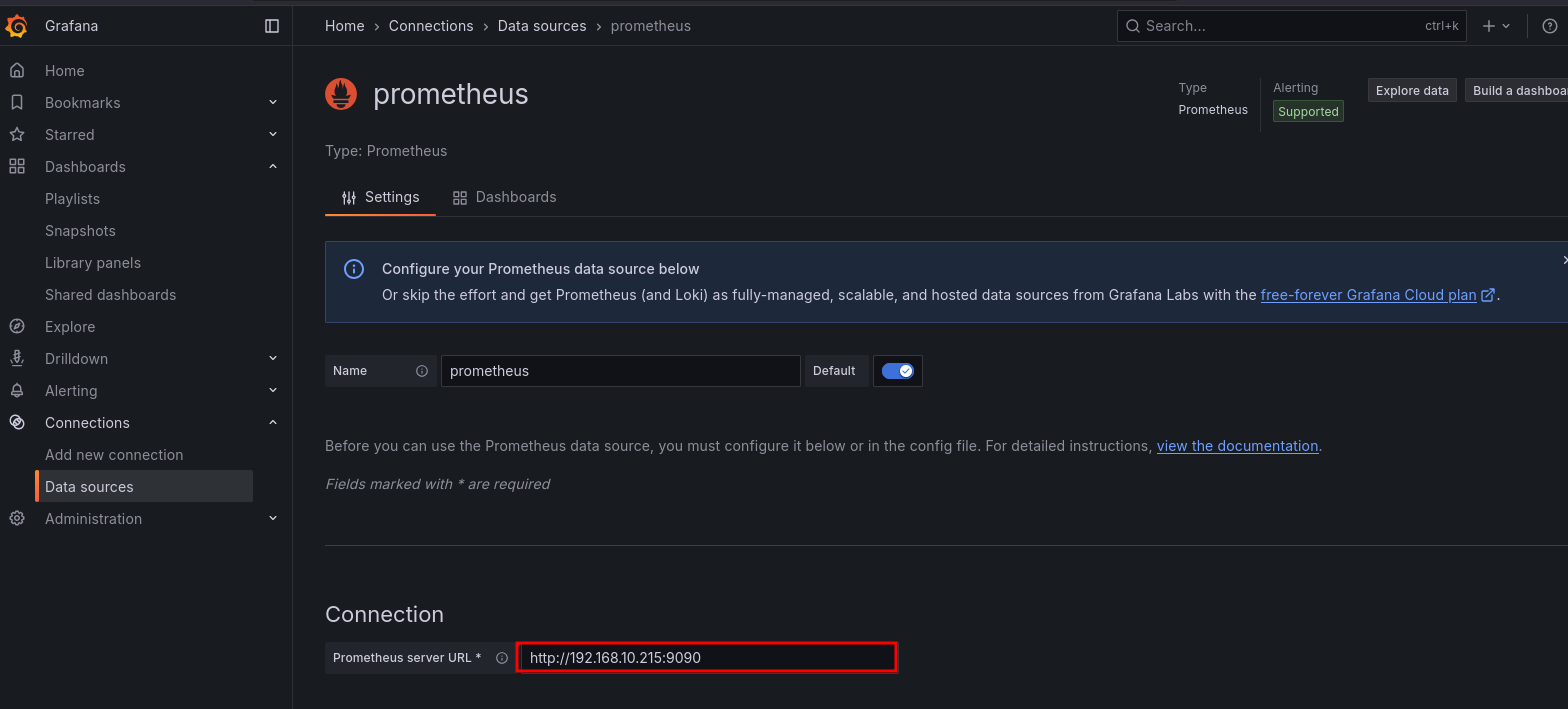Open Explore via compass icon in sidebar
Image resolution: width=1568 pixels, height=709 pixels.
[x=17, y=327]
